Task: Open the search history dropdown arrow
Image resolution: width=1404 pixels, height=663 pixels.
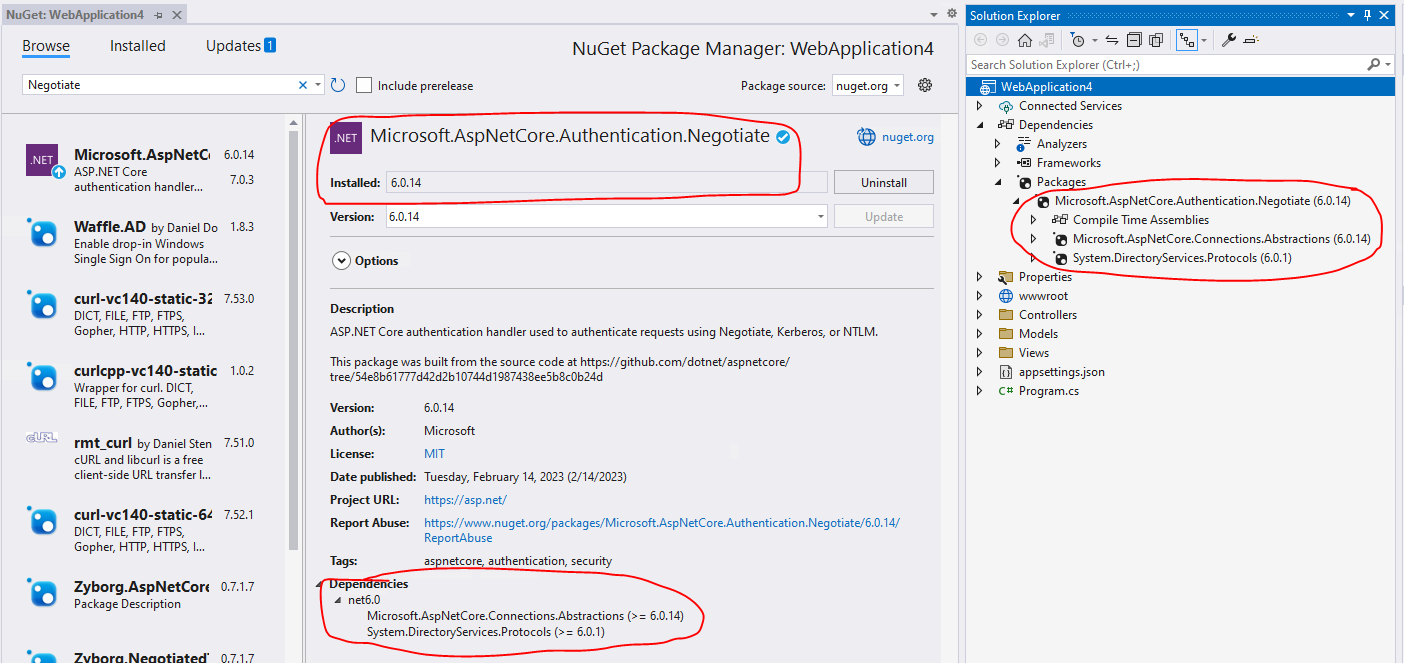Action: point(319,85)
